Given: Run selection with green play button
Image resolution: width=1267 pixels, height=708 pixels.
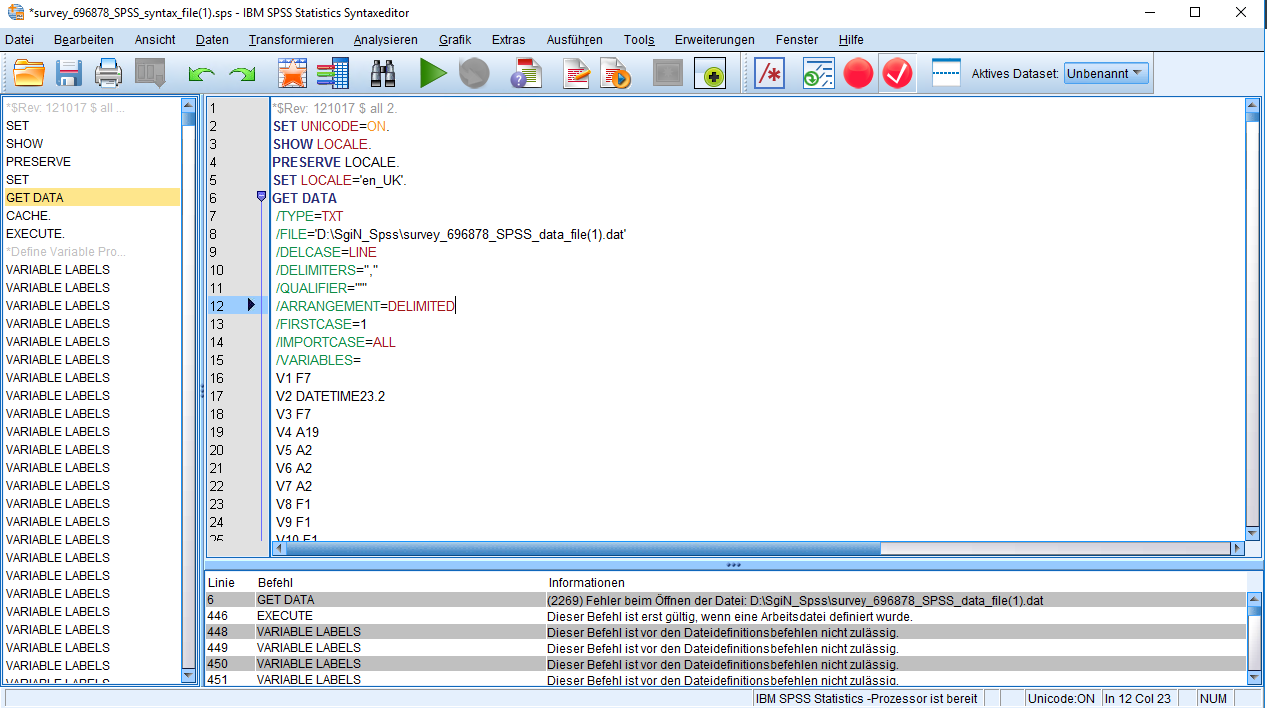Looking at the screenshot, I should (x=433, y=74).
